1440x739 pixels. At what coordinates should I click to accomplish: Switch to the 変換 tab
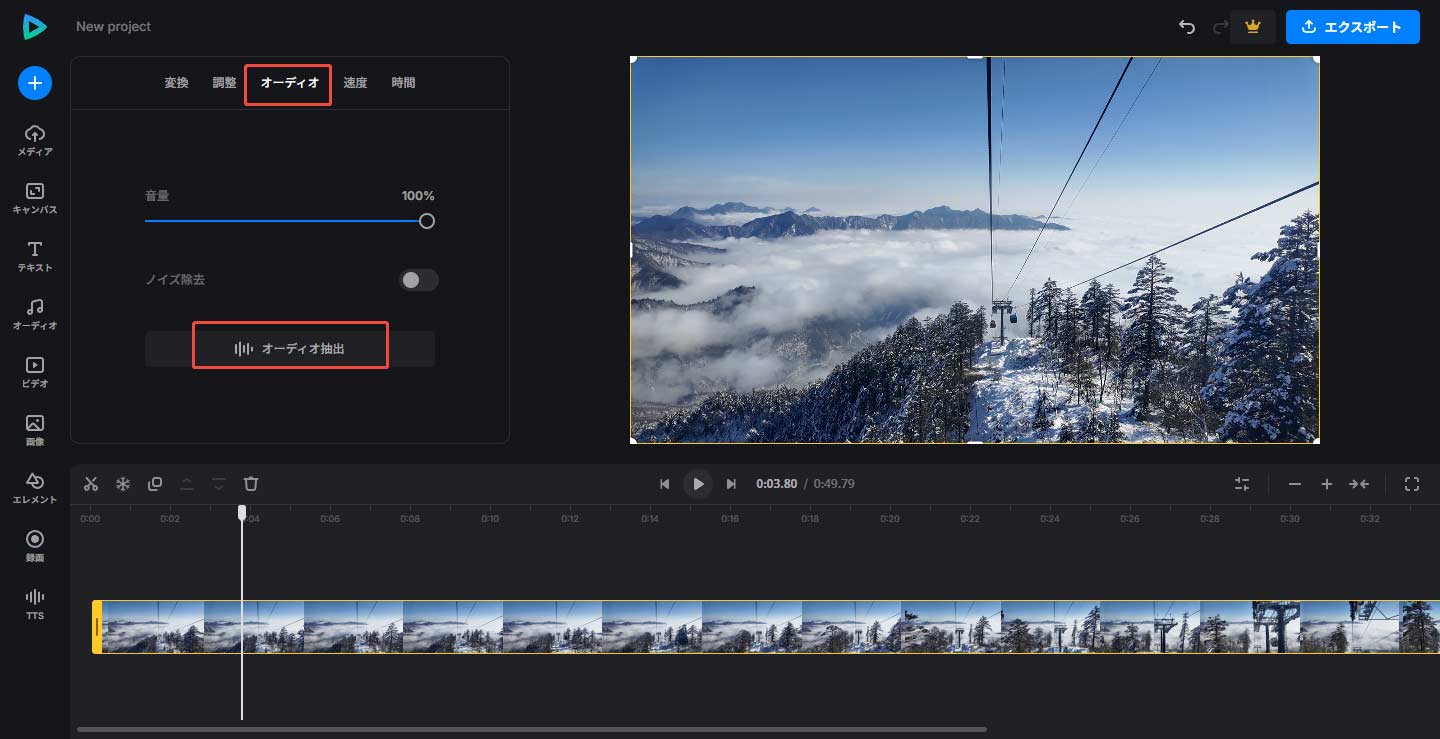pos(176,83)
